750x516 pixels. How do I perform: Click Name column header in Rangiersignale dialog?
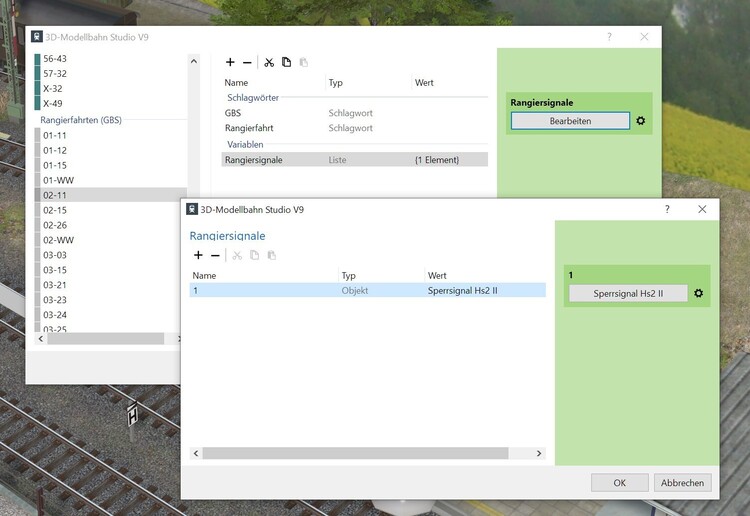(264, 275)
